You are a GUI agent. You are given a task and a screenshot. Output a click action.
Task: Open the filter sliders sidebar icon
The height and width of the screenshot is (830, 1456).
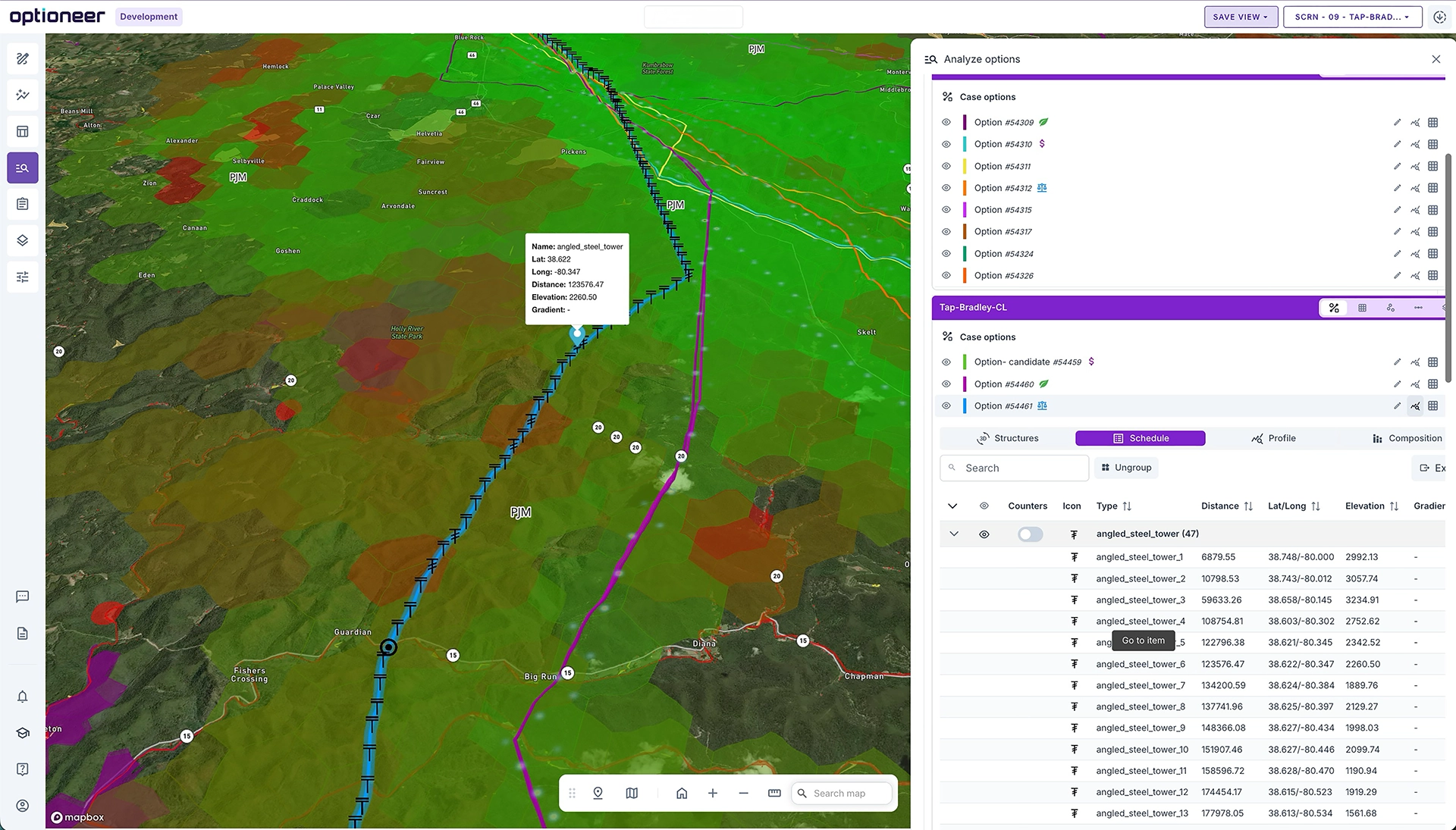23,277
